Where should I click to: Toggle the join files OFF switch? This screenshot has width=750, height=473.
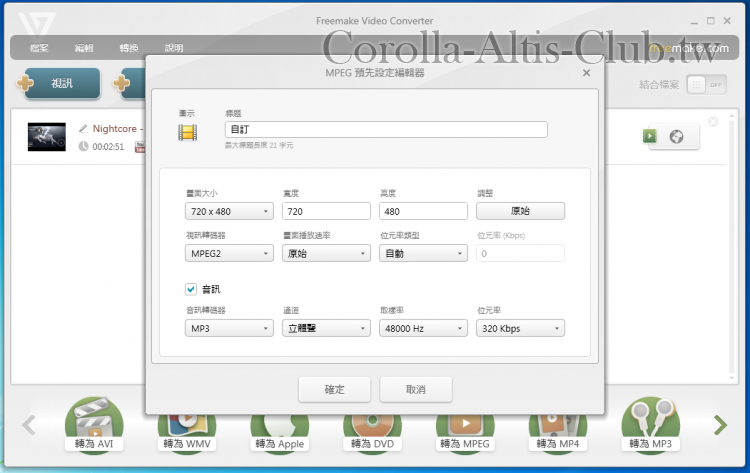[x=707, y=85]
